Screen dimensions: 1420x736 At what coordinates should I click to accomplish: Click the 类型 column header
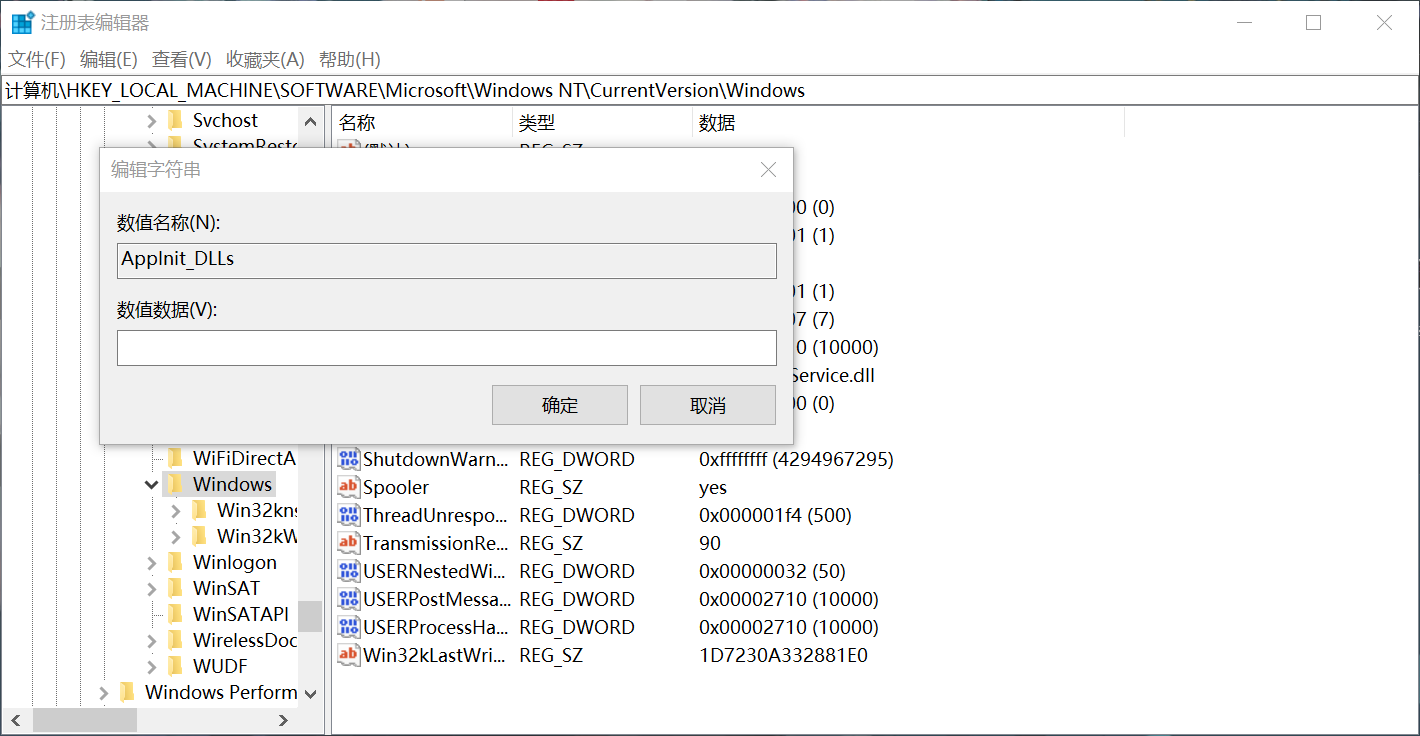point(602,123)
